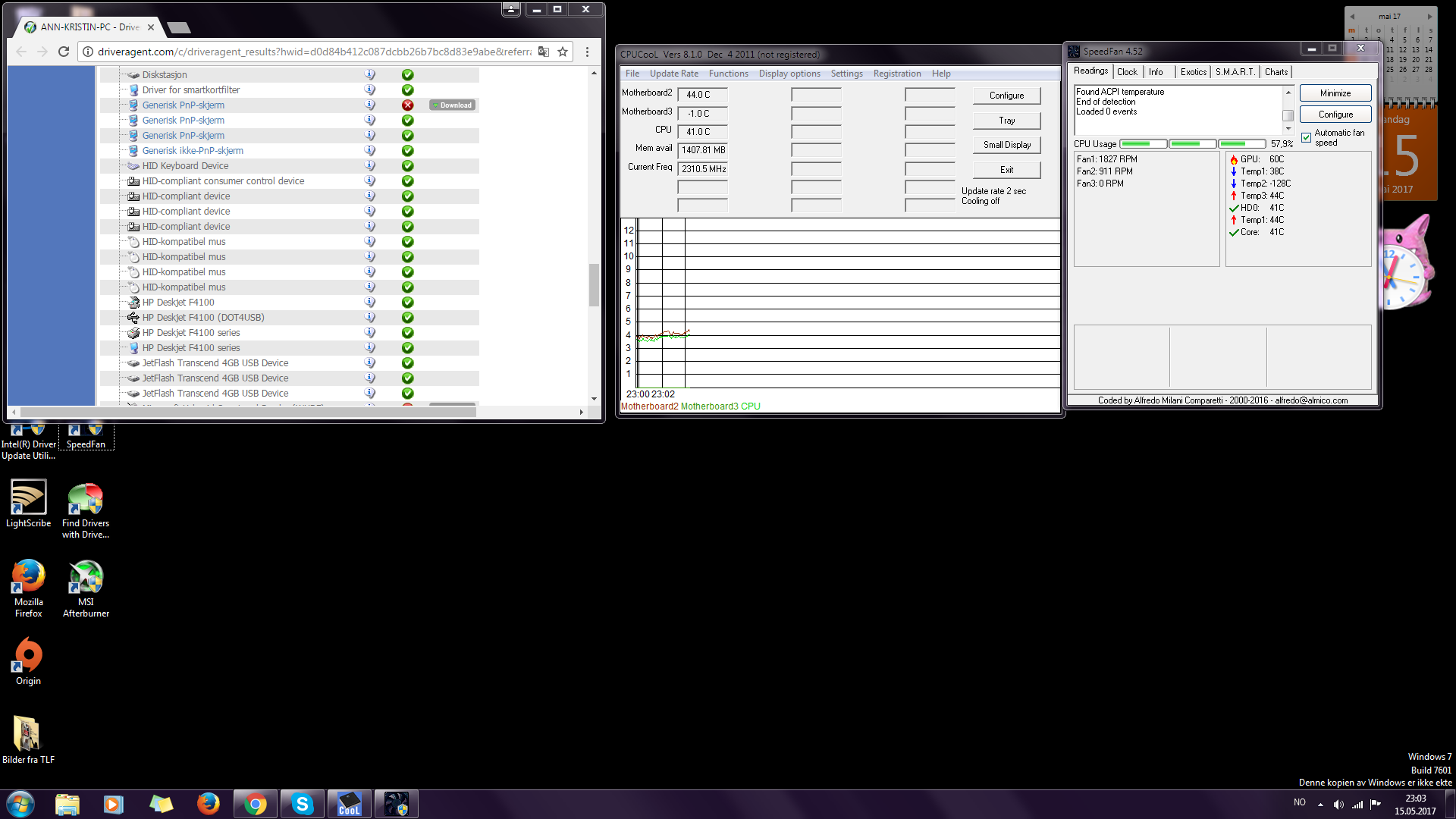Open LightScribe desktop shortcut
The height and width of the screenshot is (819, 1456).
(28, 504)
